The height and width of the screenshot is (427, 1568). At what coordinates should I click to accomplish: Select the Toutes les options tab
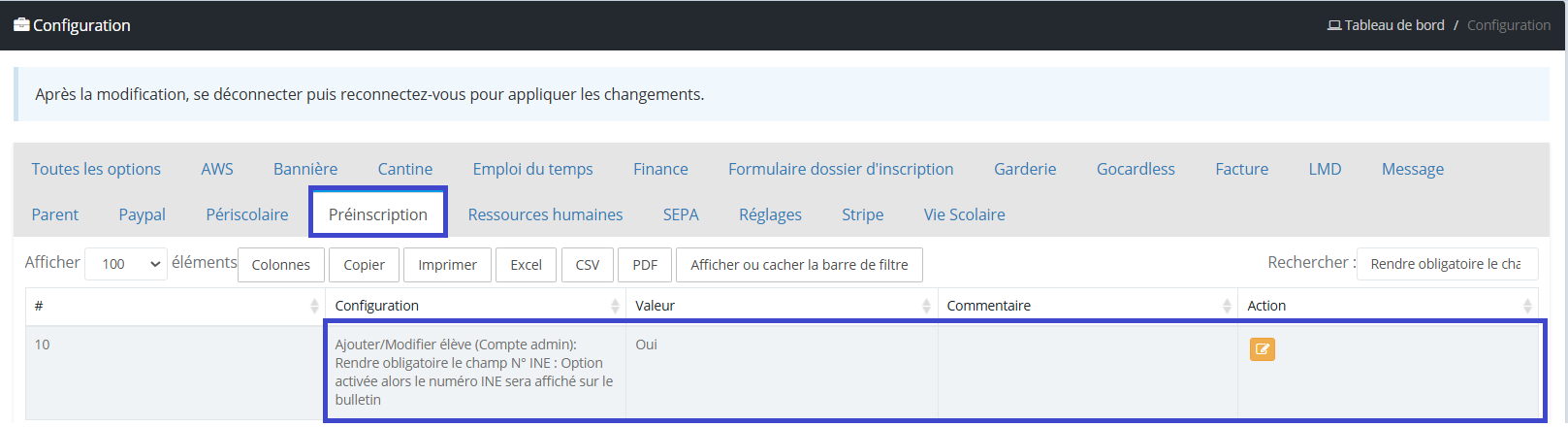[96, 169]
